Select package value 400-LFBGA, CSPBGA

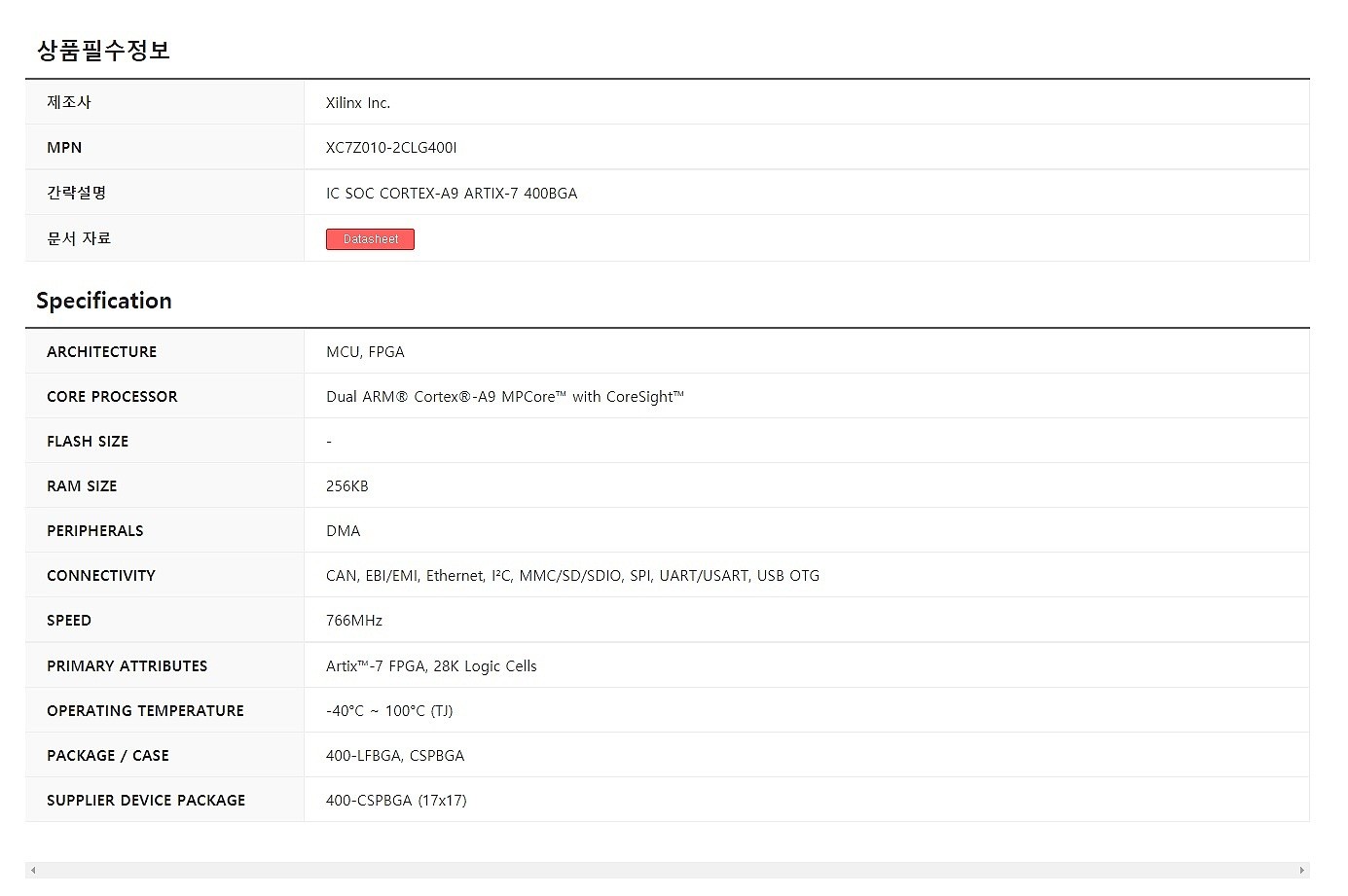click(x=395, y=756)
